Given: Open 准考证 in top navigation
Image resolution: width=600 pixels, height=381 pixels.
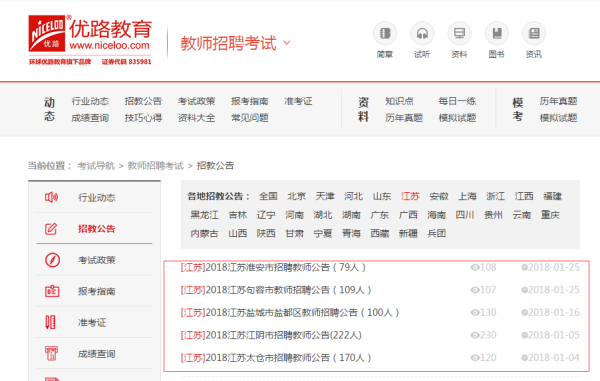Looking at the screenshot, I should pyautogui.click(x=298, y=101).
